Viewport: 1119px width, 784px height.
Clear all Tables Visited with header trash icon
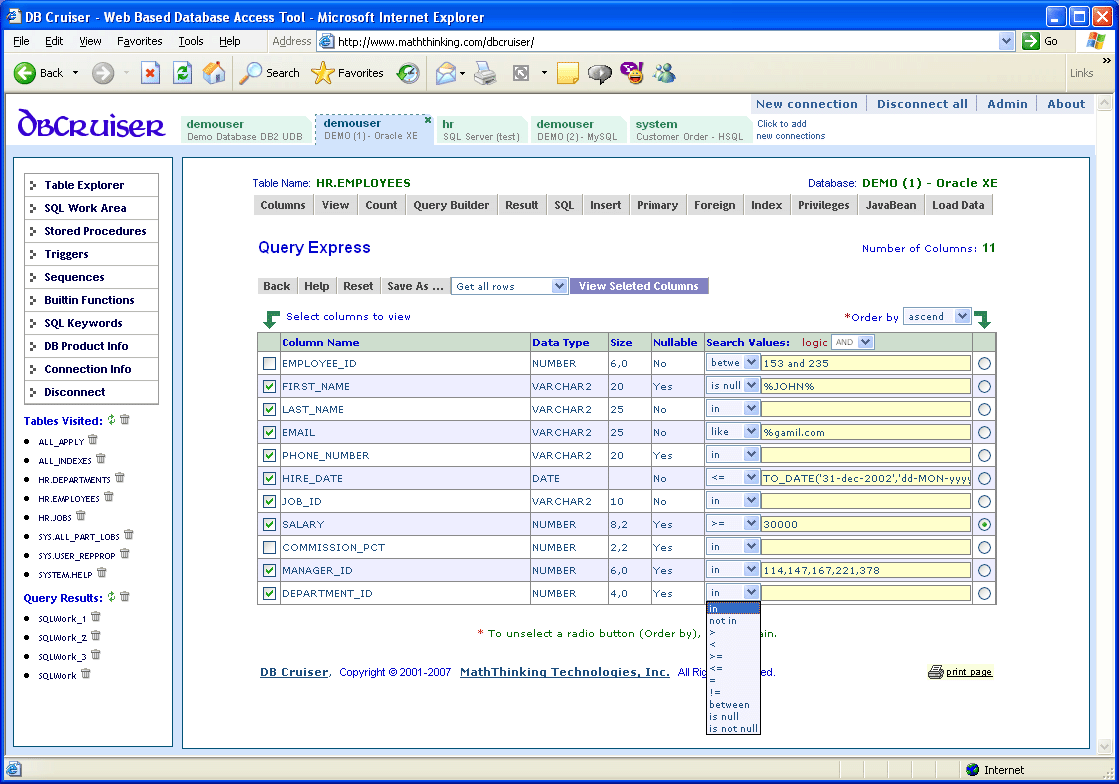[125, 420]
